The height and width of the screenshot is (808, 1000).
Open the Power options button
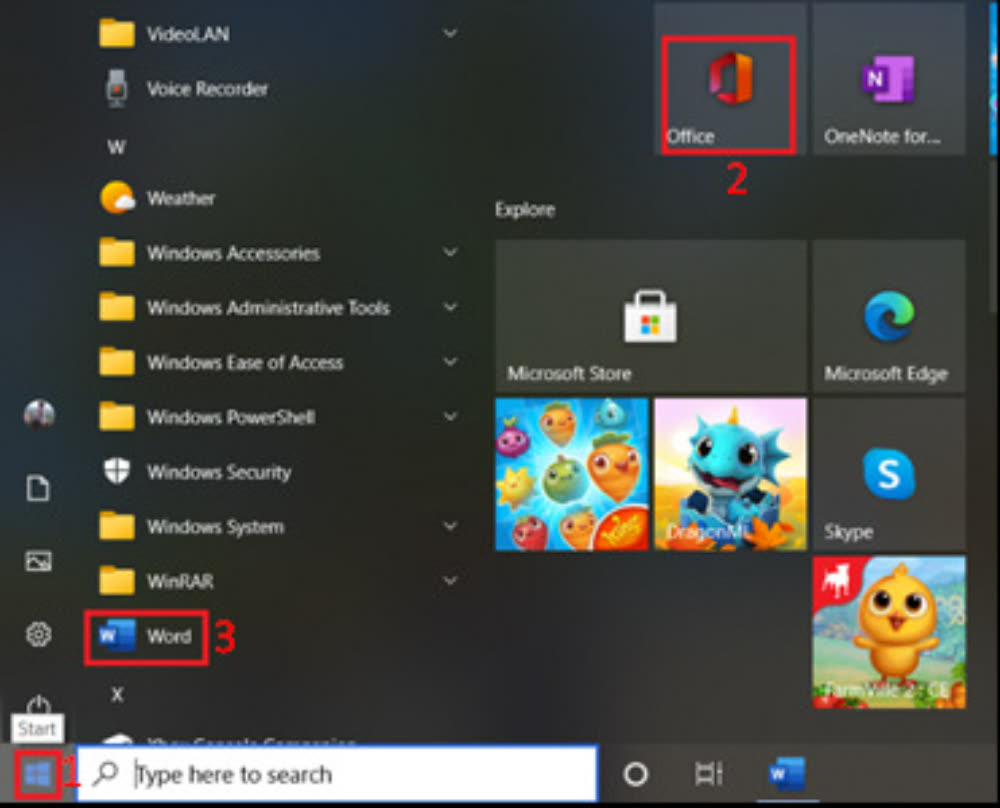38,706
